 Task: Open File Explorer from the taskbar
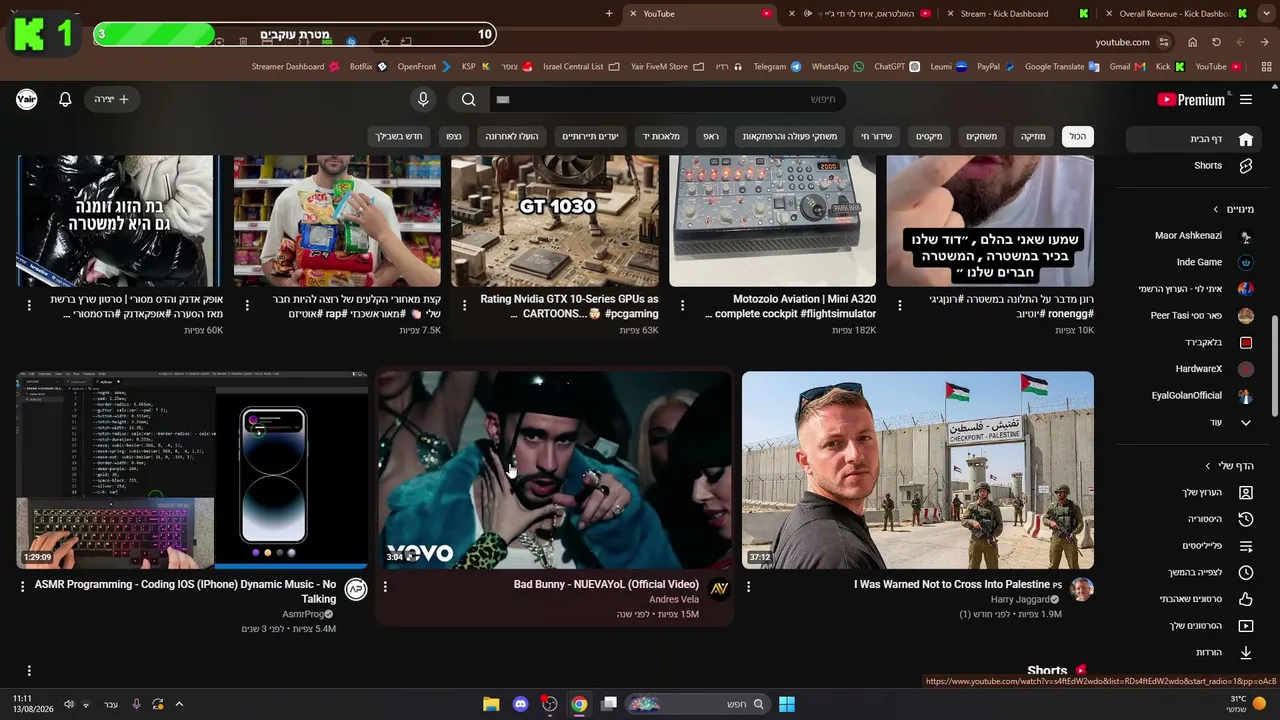(491, 704)
